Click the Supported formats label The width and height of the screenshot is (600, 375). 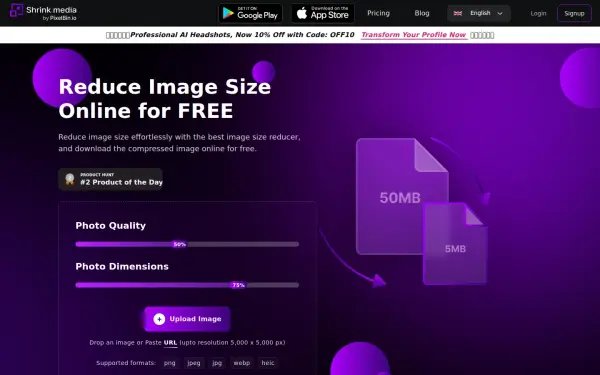126,363
